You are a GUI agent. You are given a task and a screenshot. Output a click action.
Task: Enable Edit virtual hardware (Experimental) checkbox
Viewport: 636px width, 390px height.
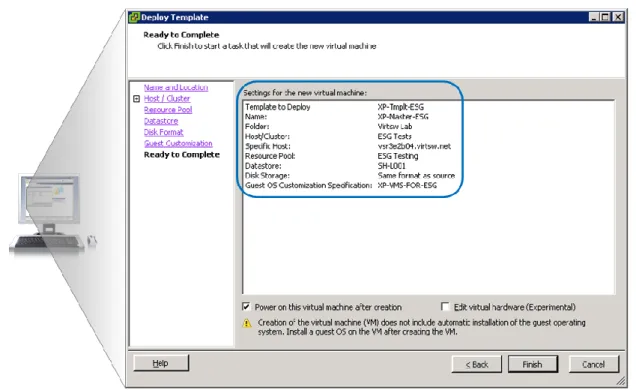(x=445, y=306)
